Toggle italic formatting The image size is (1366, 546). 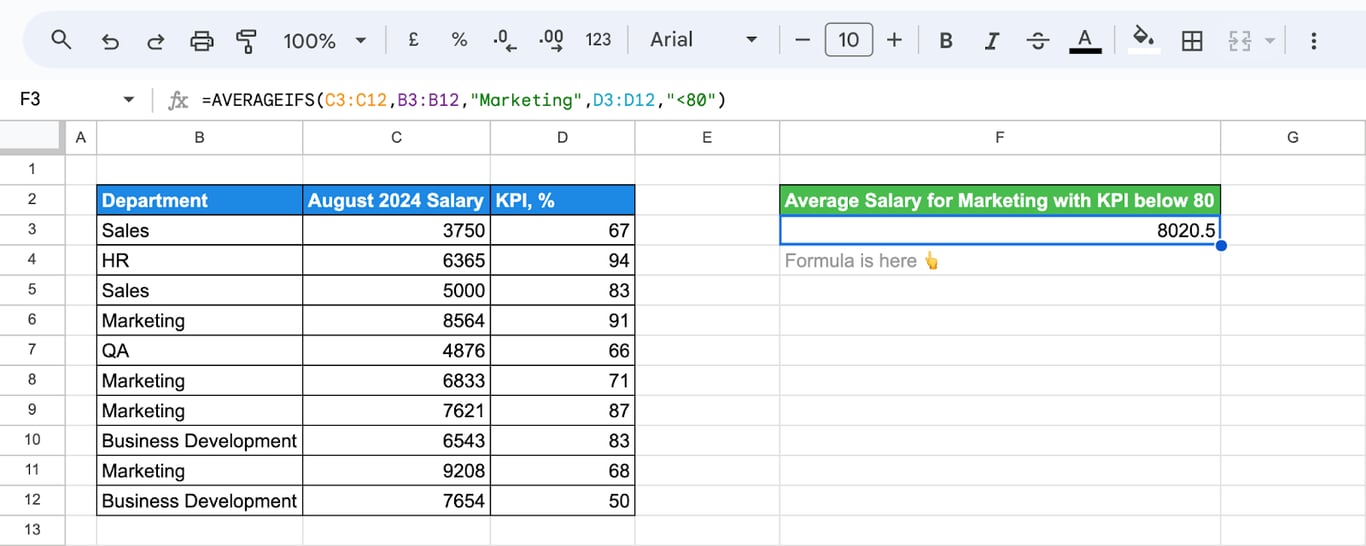click(x=992, y=41)
